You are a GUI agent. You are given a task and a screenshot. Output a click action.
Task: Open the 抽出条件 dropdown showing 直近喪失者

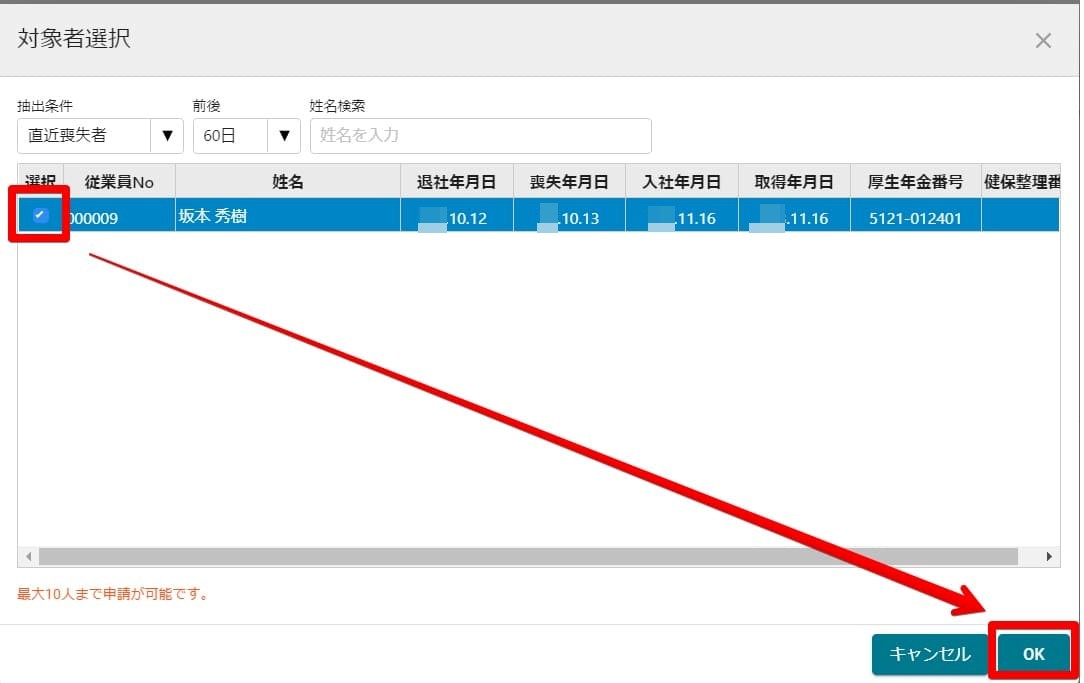point(100,135)
